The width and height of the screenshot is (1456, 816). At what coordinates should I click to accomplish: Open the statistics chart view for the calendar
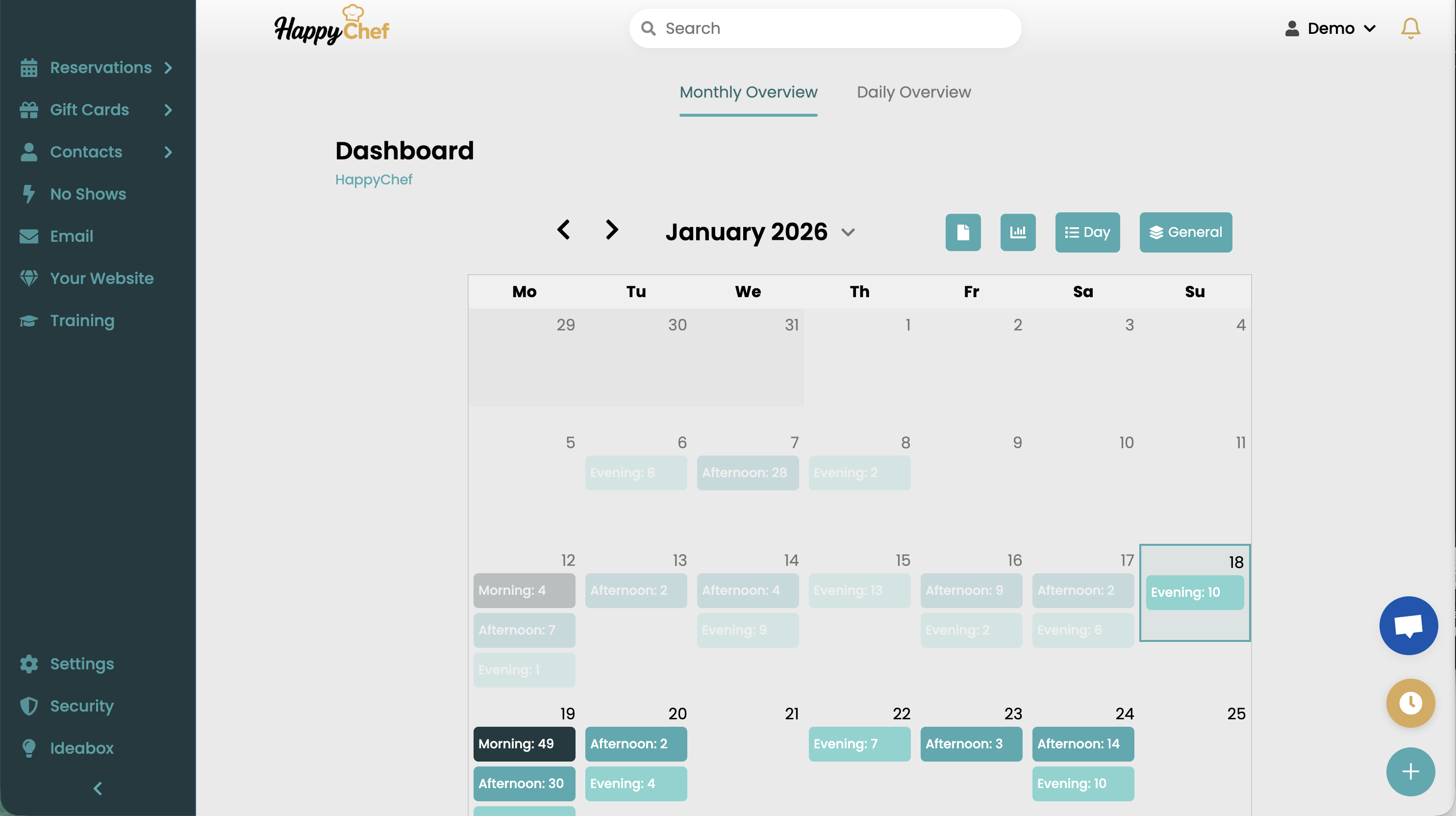tap(1018, 232)
